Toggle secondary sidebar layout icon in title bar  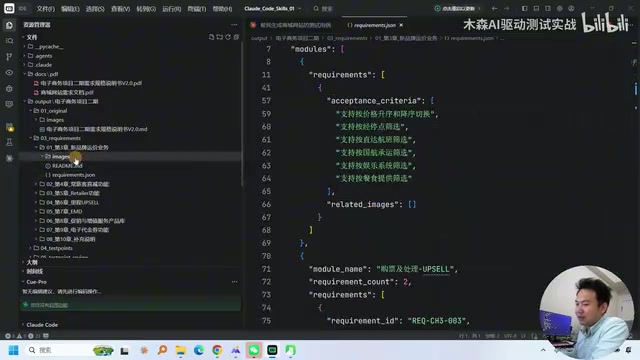coord(548,8)
